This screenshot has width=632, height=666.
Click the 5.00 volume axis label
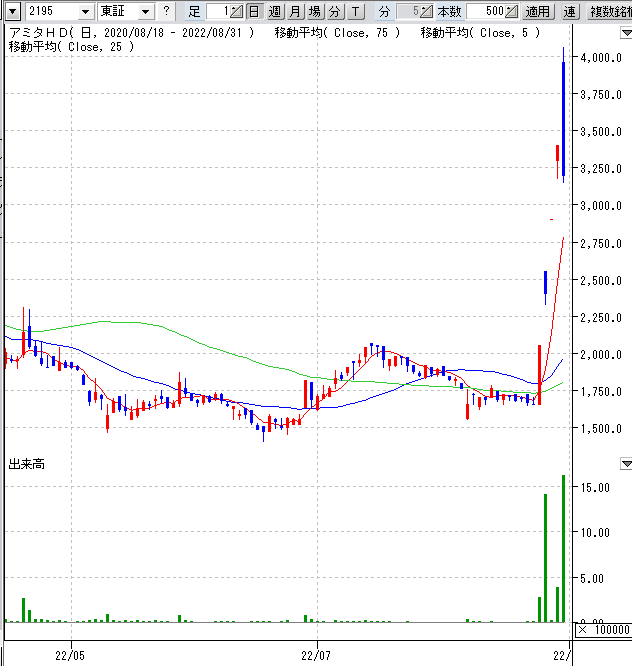[x=592, y=578]
